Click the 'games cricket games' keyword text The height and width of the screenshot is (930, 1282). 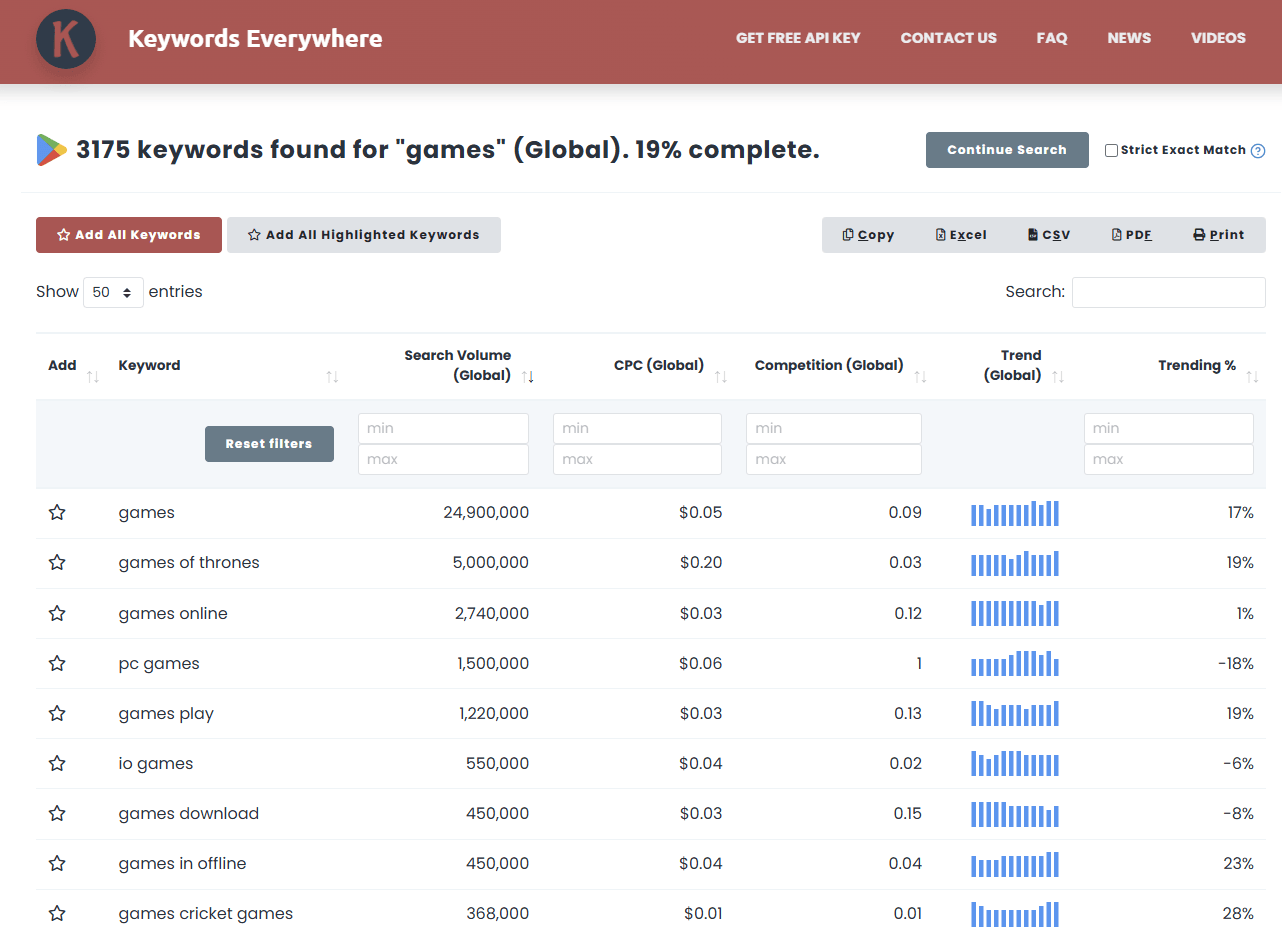(206, 913)
